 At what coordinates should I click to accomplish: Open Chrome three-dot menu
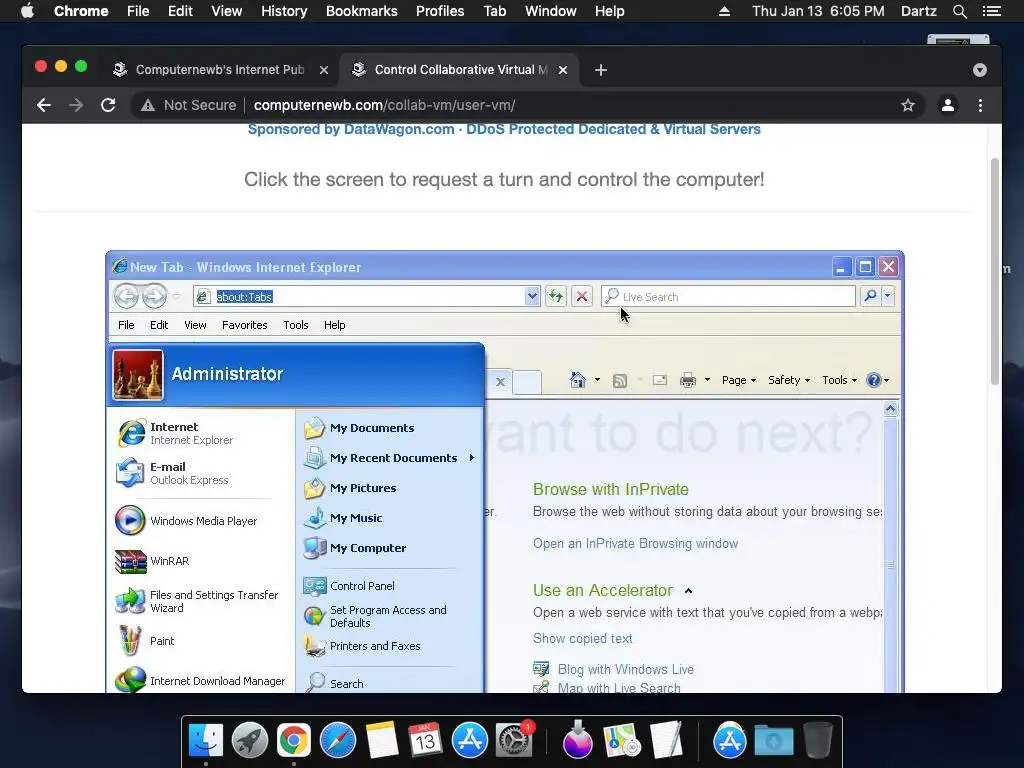(980, 105)
